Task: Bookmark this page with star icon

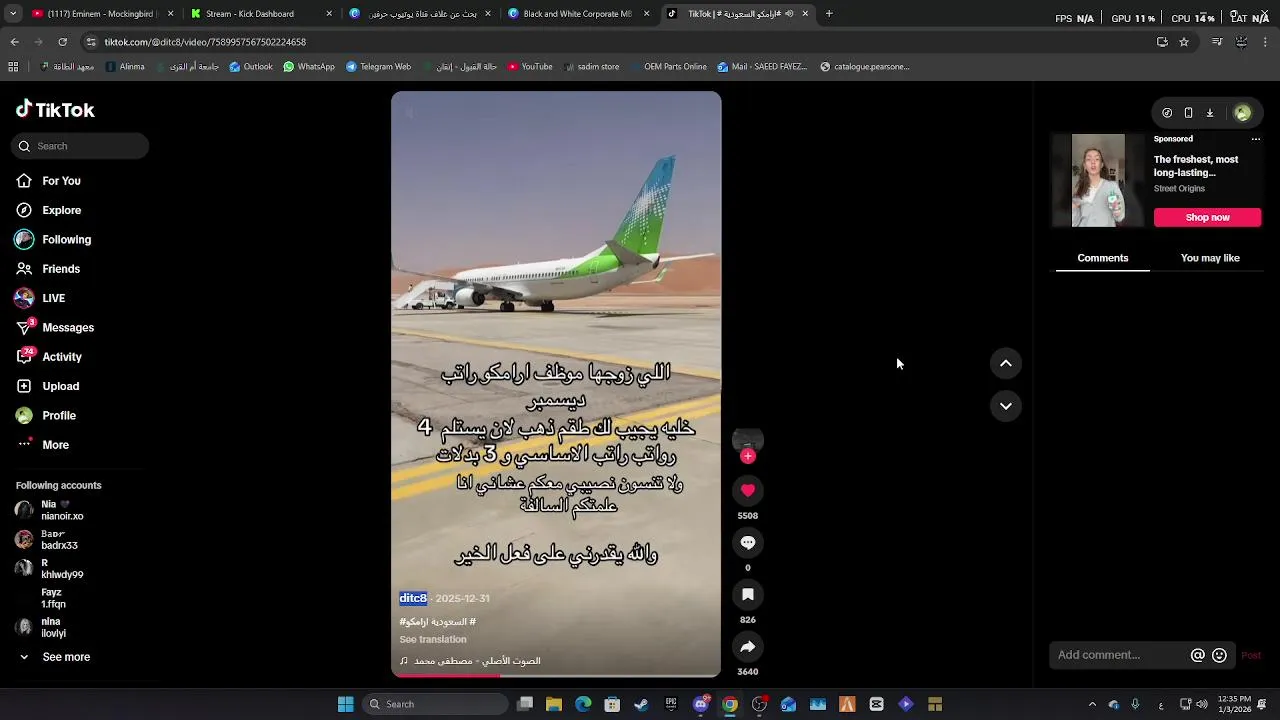Action: 1184,42
